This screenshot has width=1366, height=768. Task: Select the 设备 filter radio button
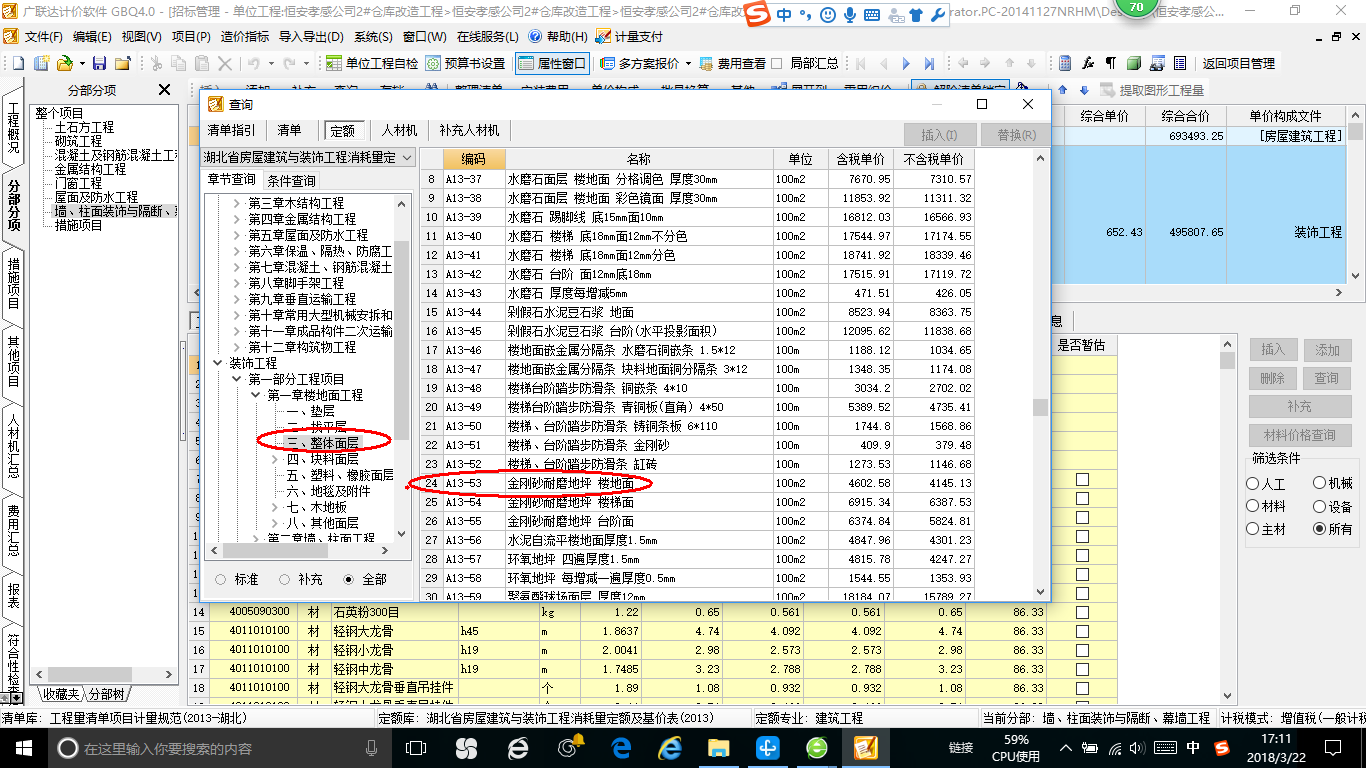1319,506
